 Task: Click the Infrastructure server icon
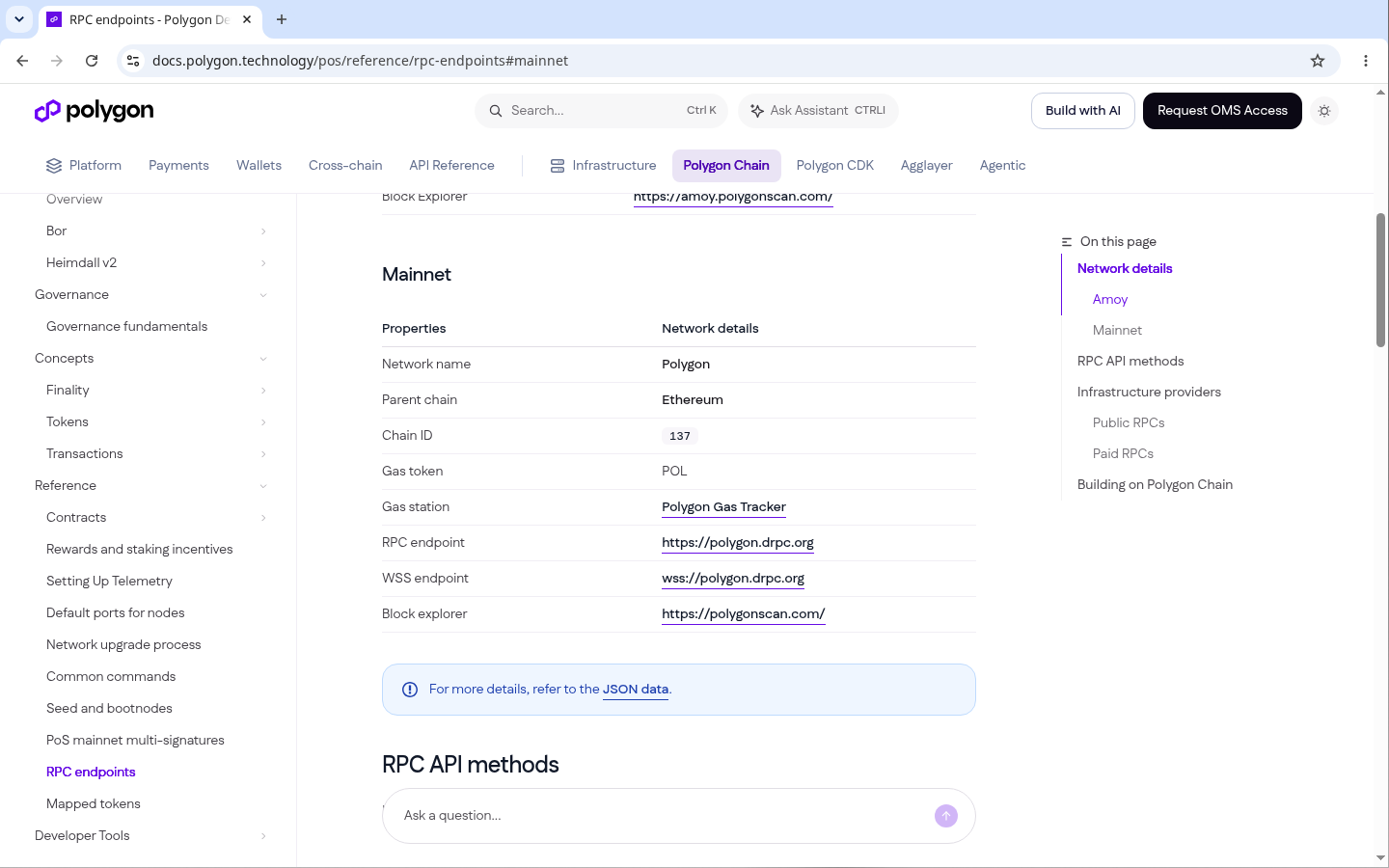tap(558, 166)
